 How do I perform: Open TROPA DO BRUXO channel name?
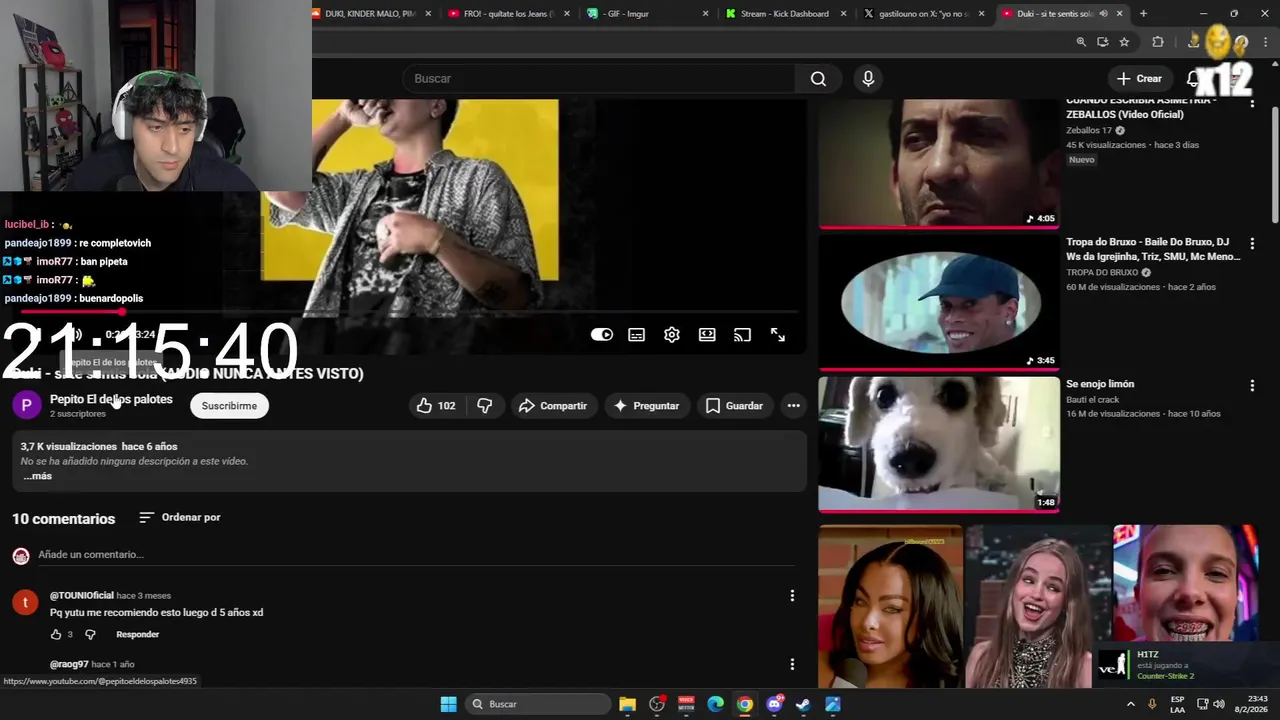(1103, 272)
